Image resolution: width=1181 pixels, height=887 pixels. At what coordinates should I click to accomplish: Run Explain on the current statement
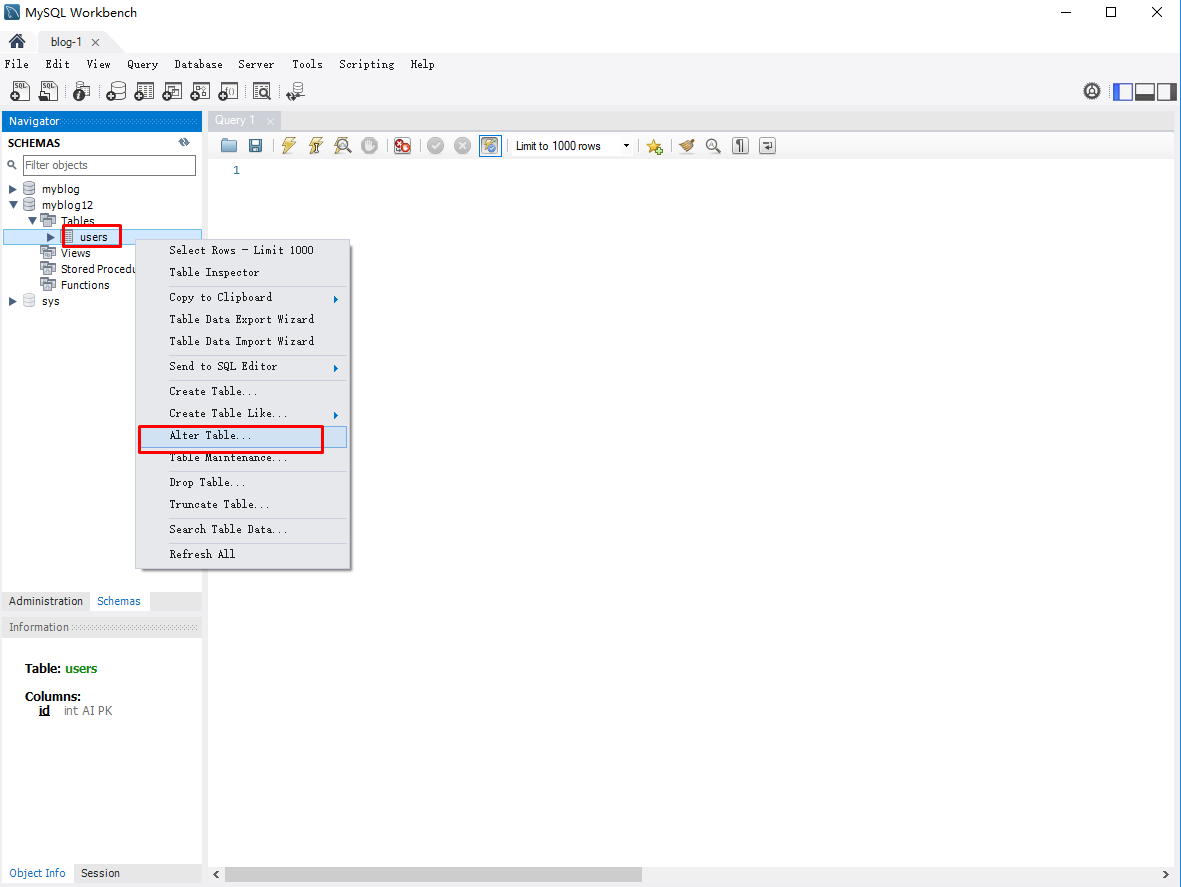point(343,145)
